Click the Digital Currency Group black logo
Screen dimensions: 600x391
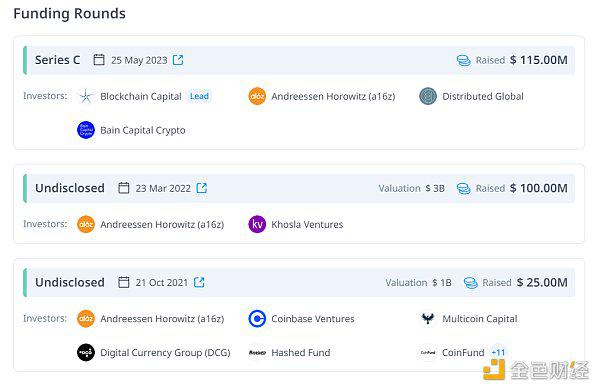86,352
